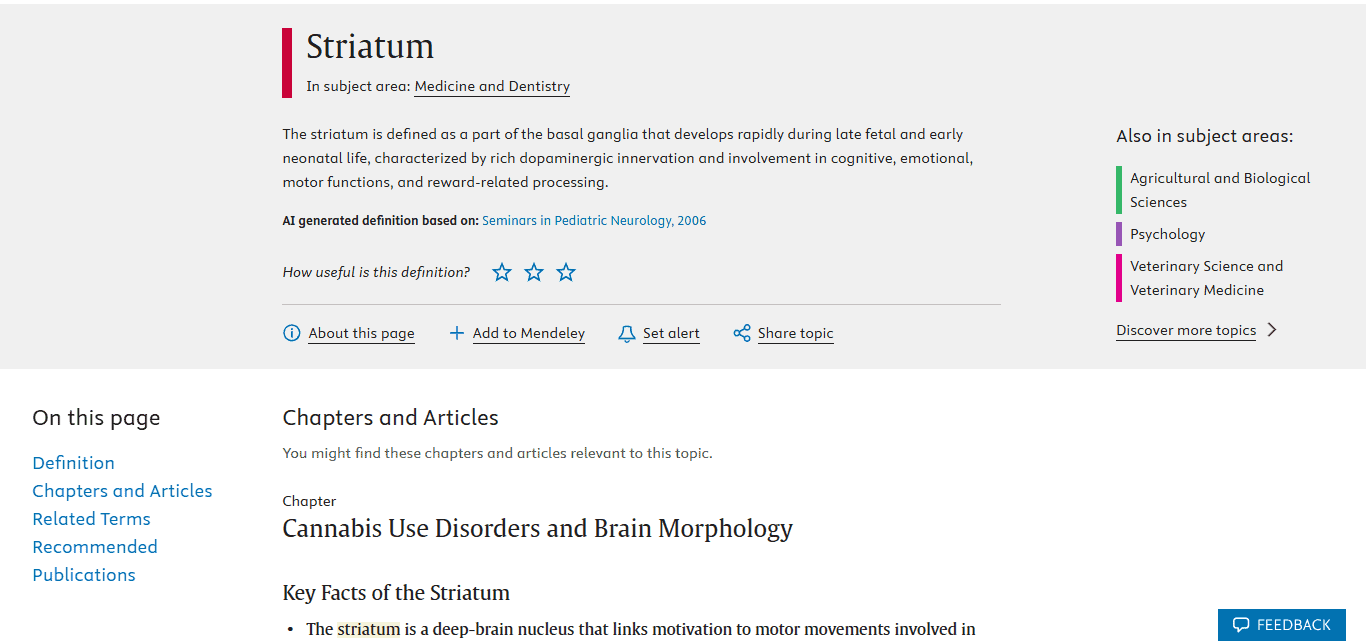Jump to Chapters and Articles section
The height and width of the screenshot is (641, 1366).
click(x=122, y=491)
